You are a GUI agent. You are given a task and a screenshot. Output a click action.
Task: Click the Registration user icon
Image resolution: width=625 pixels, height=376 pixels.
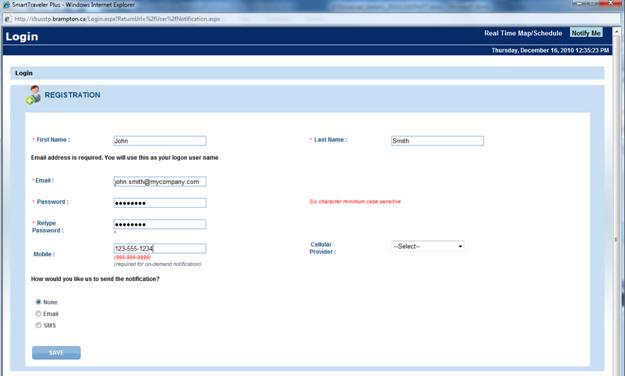pyautogui.click(x=33, y=95)
